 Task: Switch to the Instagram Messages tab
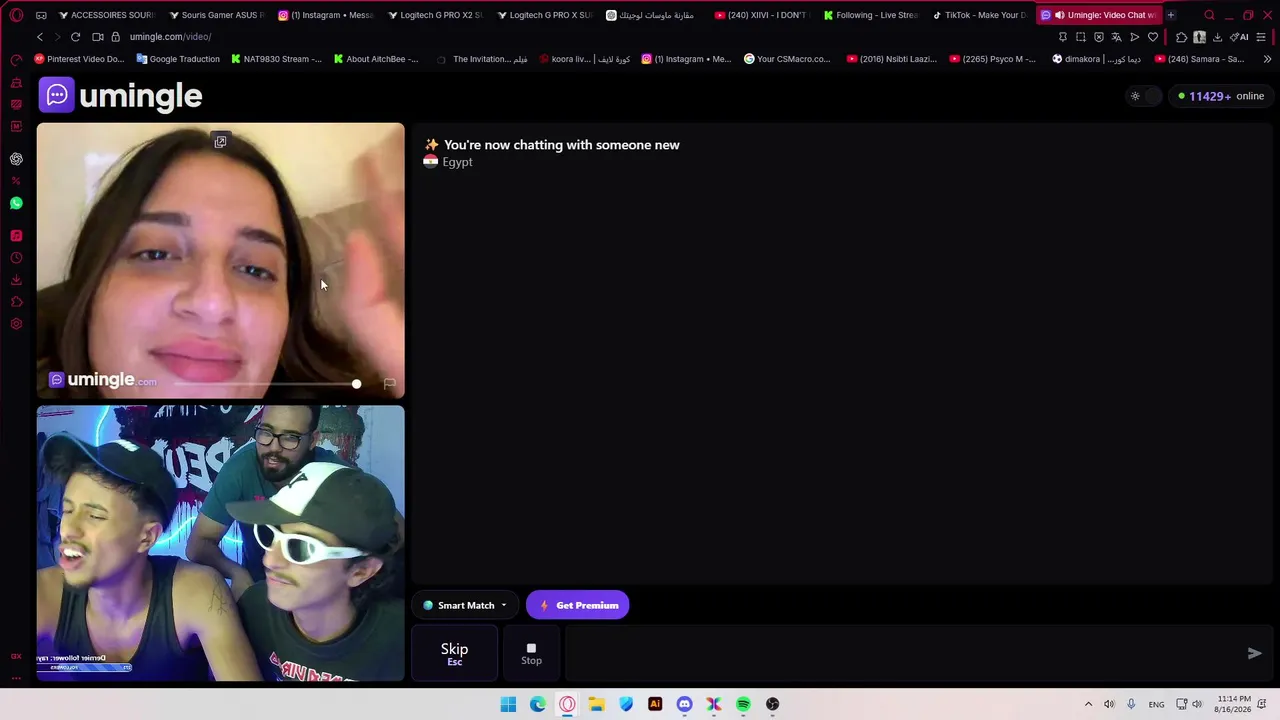tap(325, 15)
